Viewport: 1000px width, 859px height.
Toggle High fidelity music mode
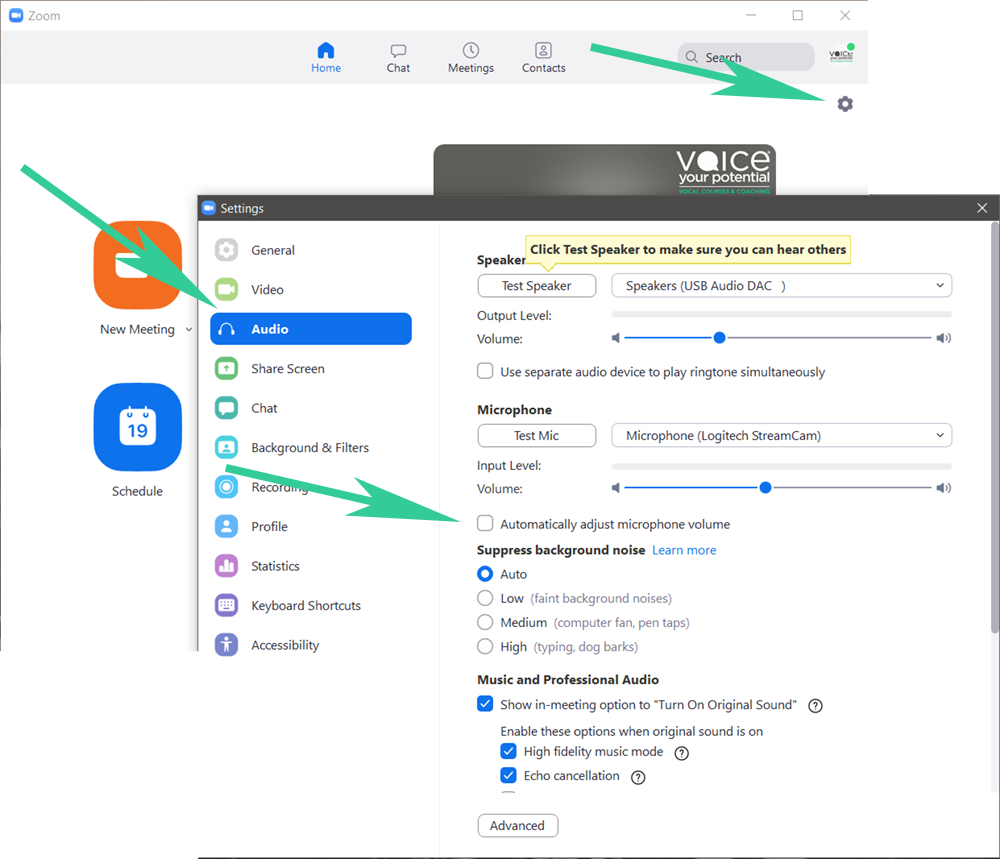(x=508, y=751)
